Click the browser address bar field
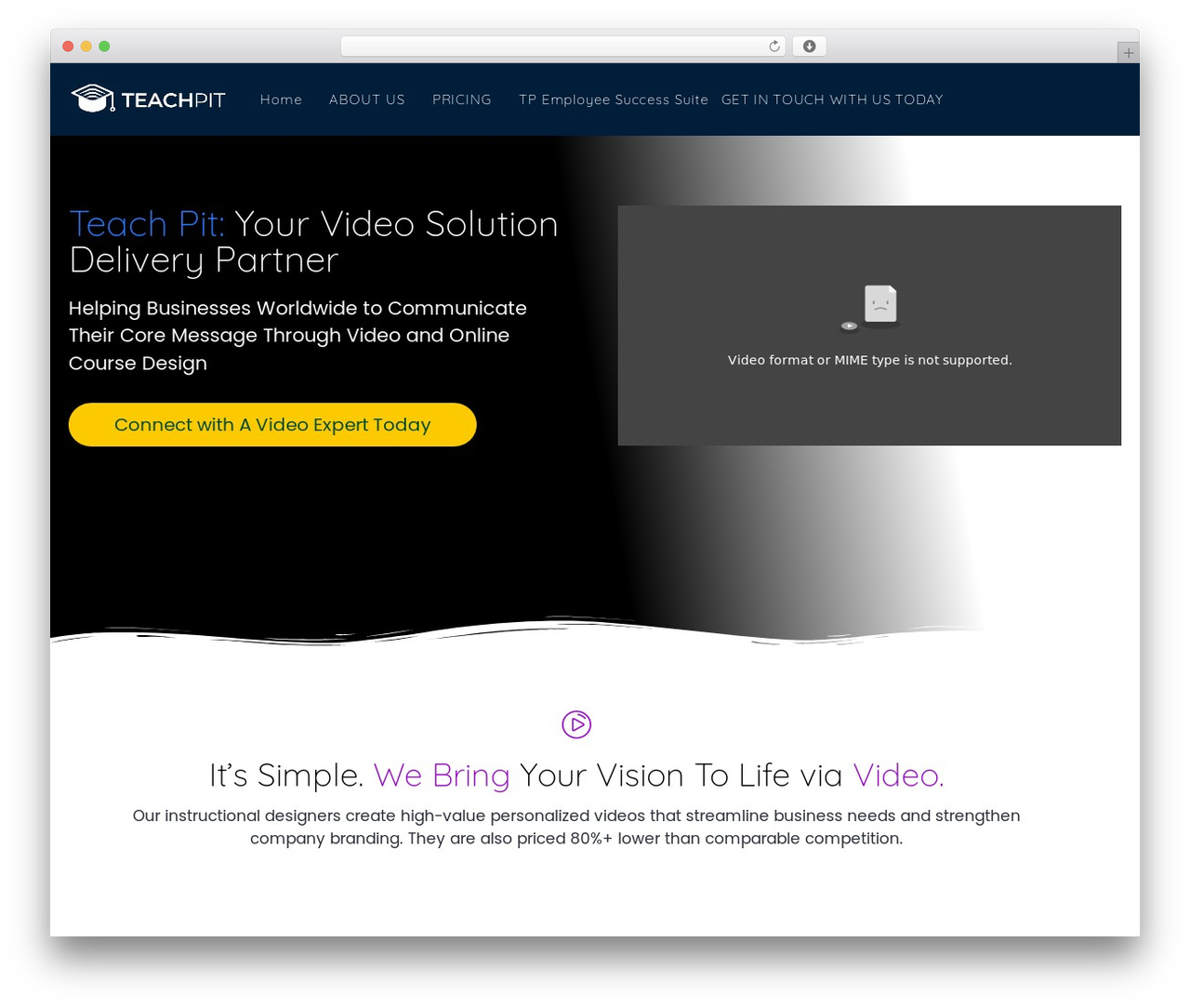The height and width of the screenshot is (1008, 1190). point(562,46)
